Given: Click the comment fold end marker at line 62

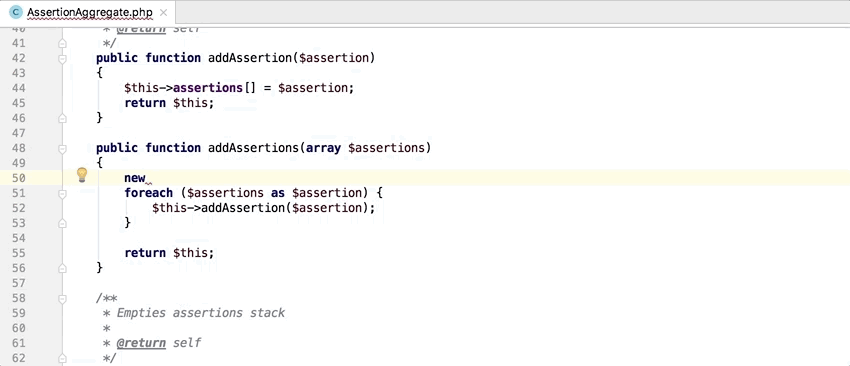Looking at the screenshot, I should [x=62, y=358].
